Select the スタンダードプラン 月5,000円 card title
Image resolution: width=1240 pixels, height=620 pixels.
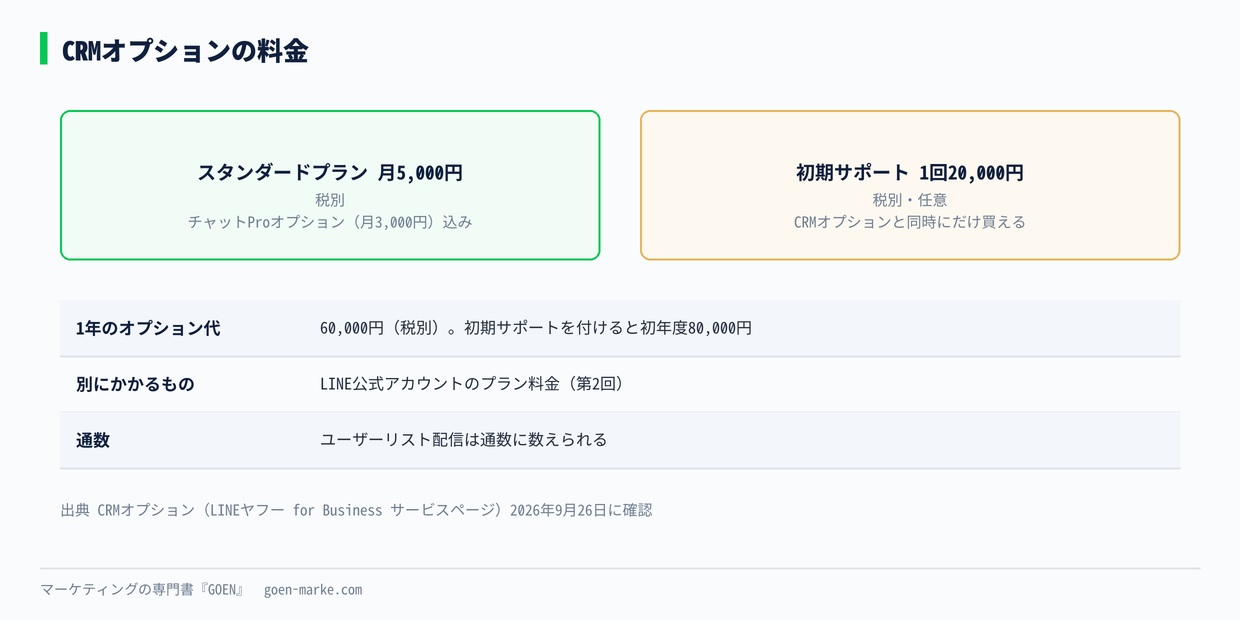[x=330, y=172]
